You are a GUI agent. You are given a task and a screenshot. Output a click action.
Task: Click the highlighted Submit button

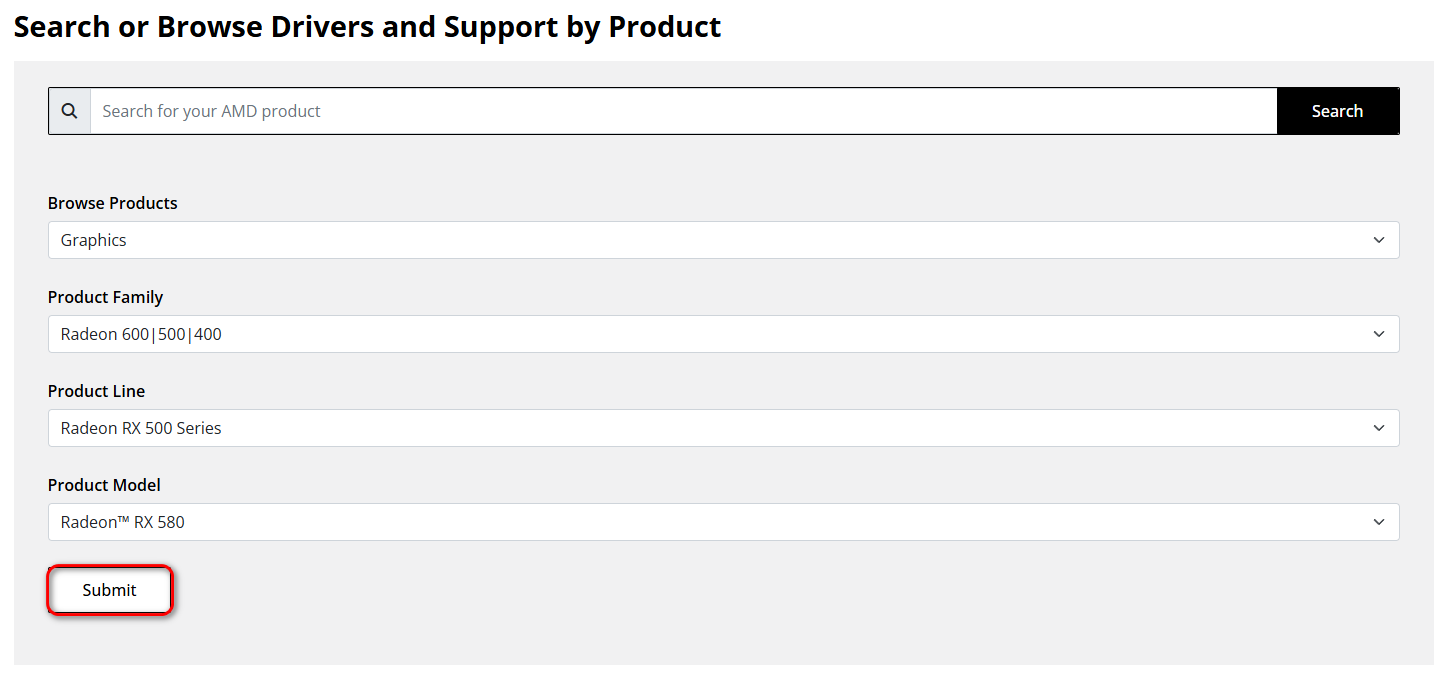click(x=109, y=590)
